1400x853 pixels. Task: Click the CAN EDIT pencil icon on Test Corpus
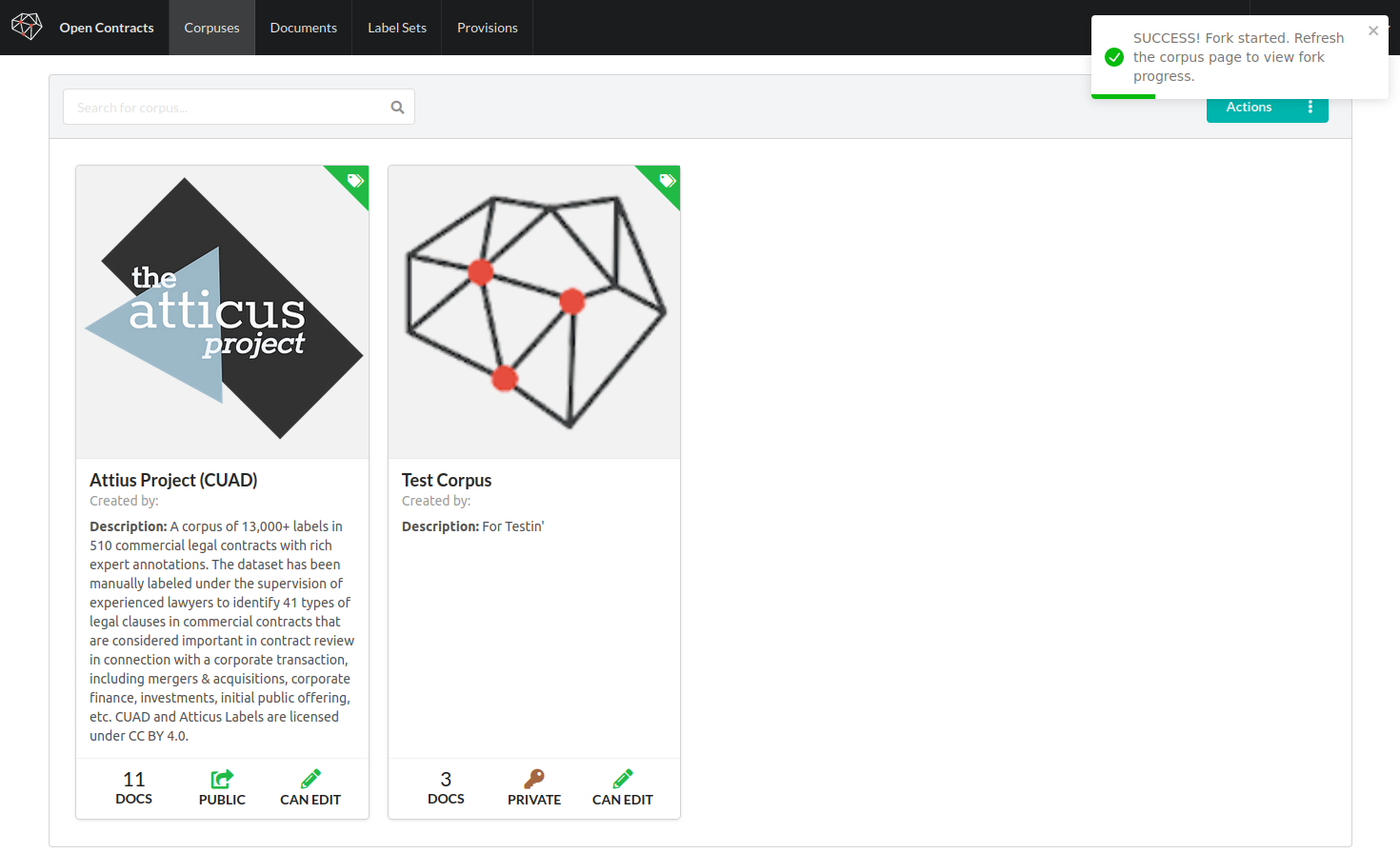click(623, 779)
